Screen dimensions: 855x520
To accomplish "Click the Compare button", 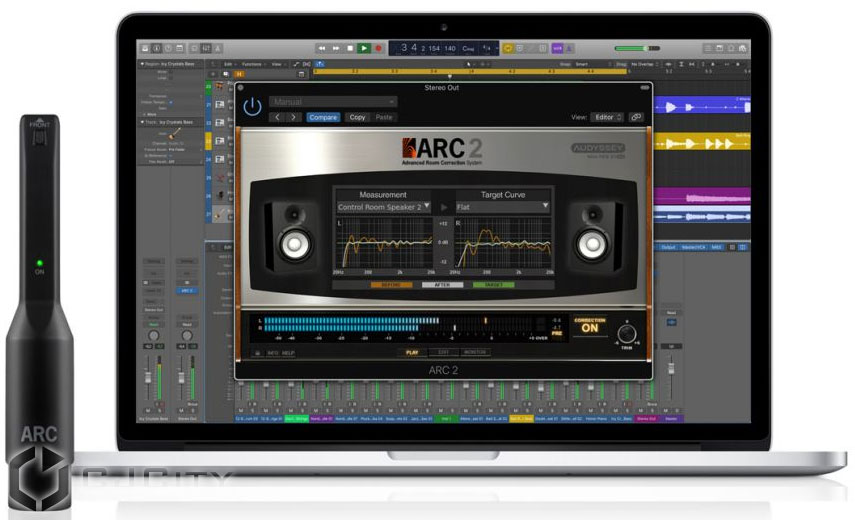I will point(322,117).
